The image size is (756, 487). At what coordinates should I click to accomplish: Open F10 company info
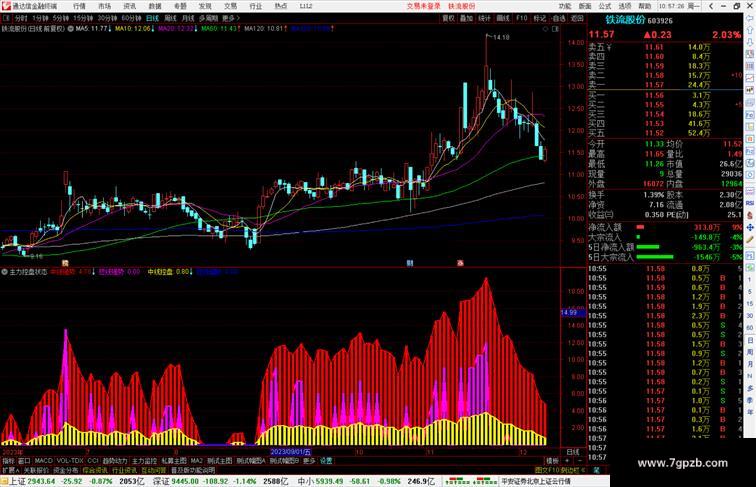click(x=522, y=18)
